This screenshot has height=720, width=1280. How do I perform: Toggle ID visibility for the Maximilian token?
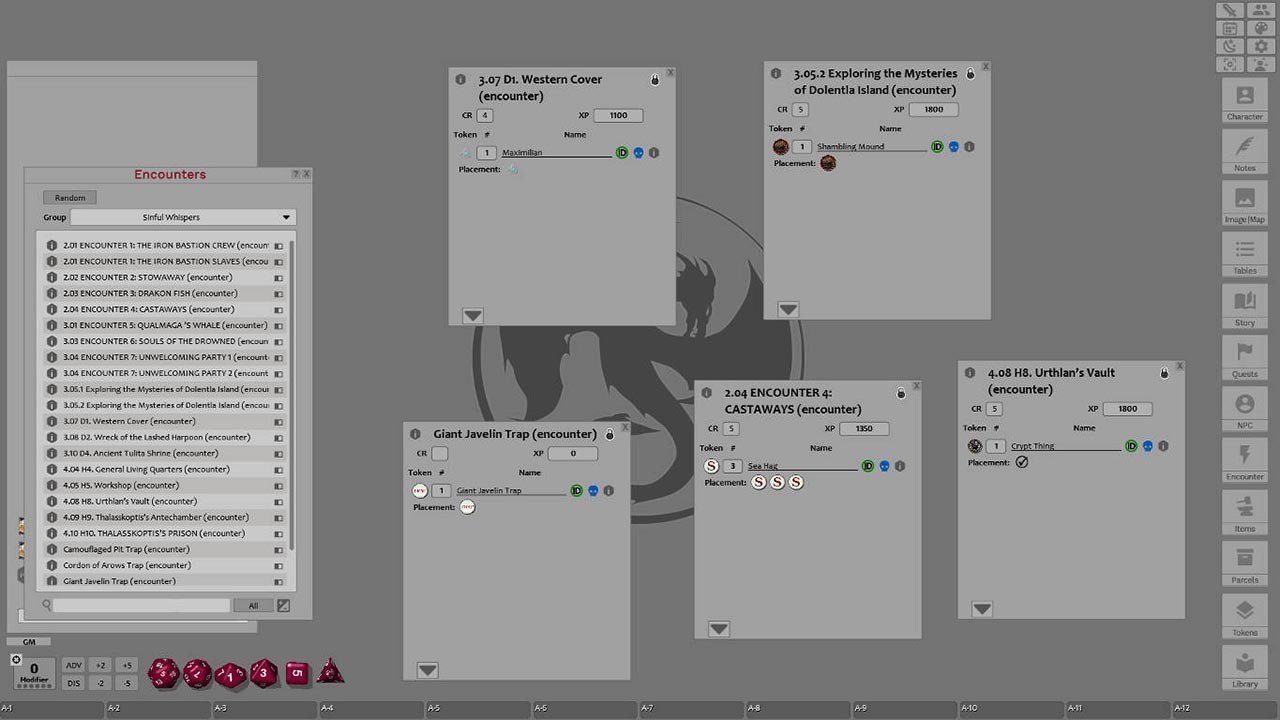pyautogui.click(x=622, y=152)
